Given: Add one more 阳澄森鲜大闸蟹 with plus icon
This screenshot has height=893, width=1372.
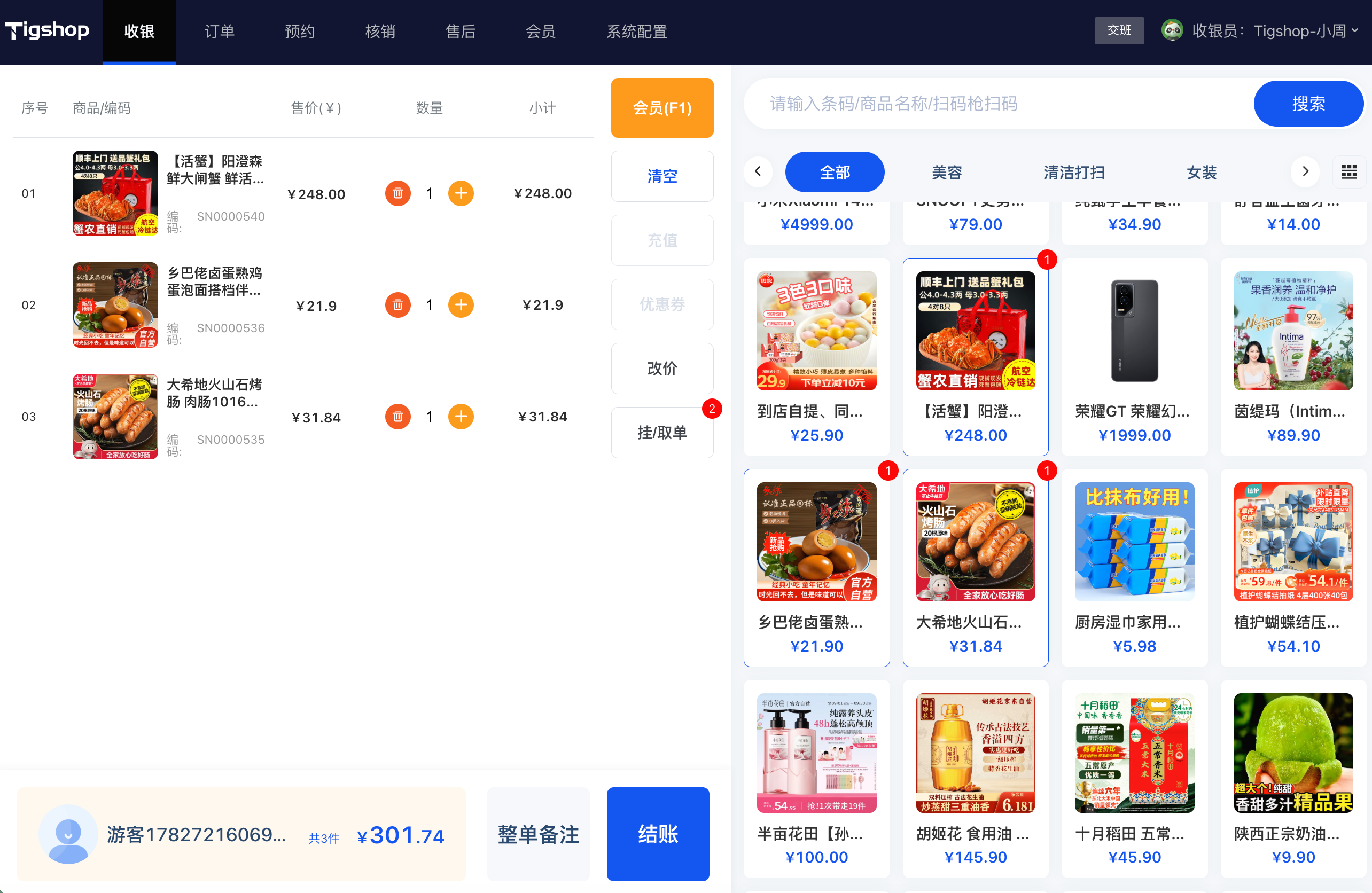Looking at the screenshot, I should click(x=461, y=193).
